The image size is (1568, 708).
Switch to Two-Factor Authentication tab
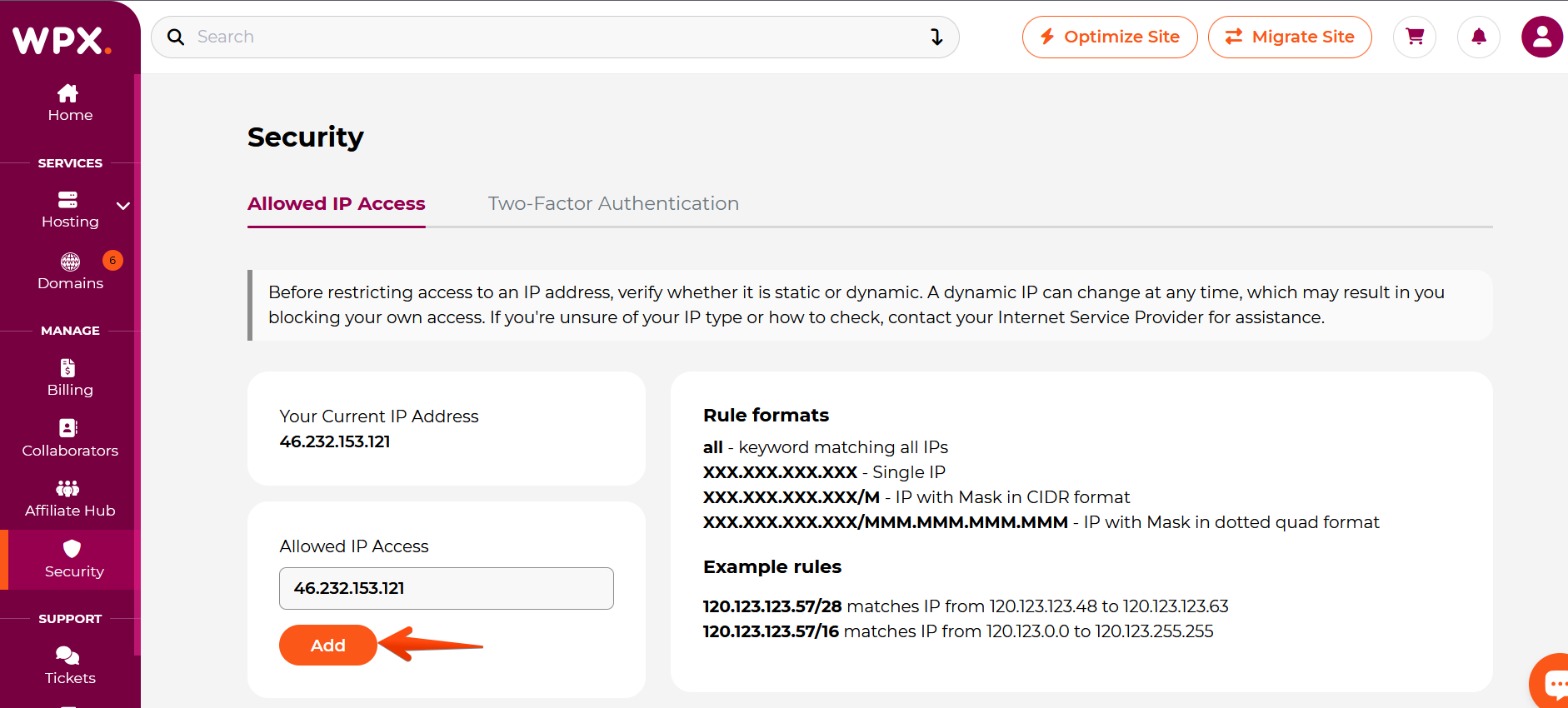click(x=613, y=204)
